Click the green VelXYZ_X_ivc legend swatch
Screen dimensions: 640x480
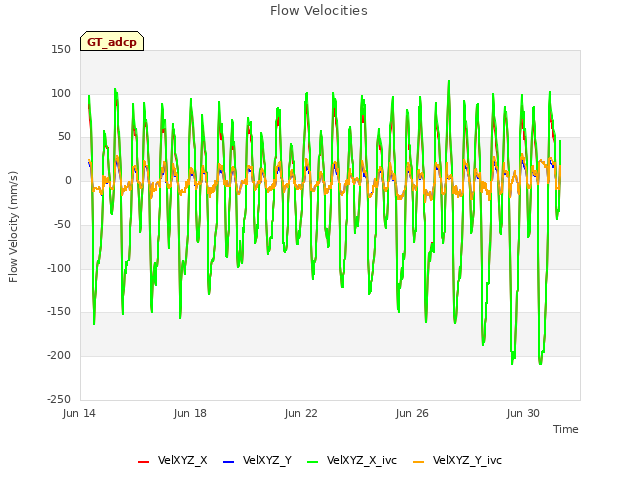313,462
